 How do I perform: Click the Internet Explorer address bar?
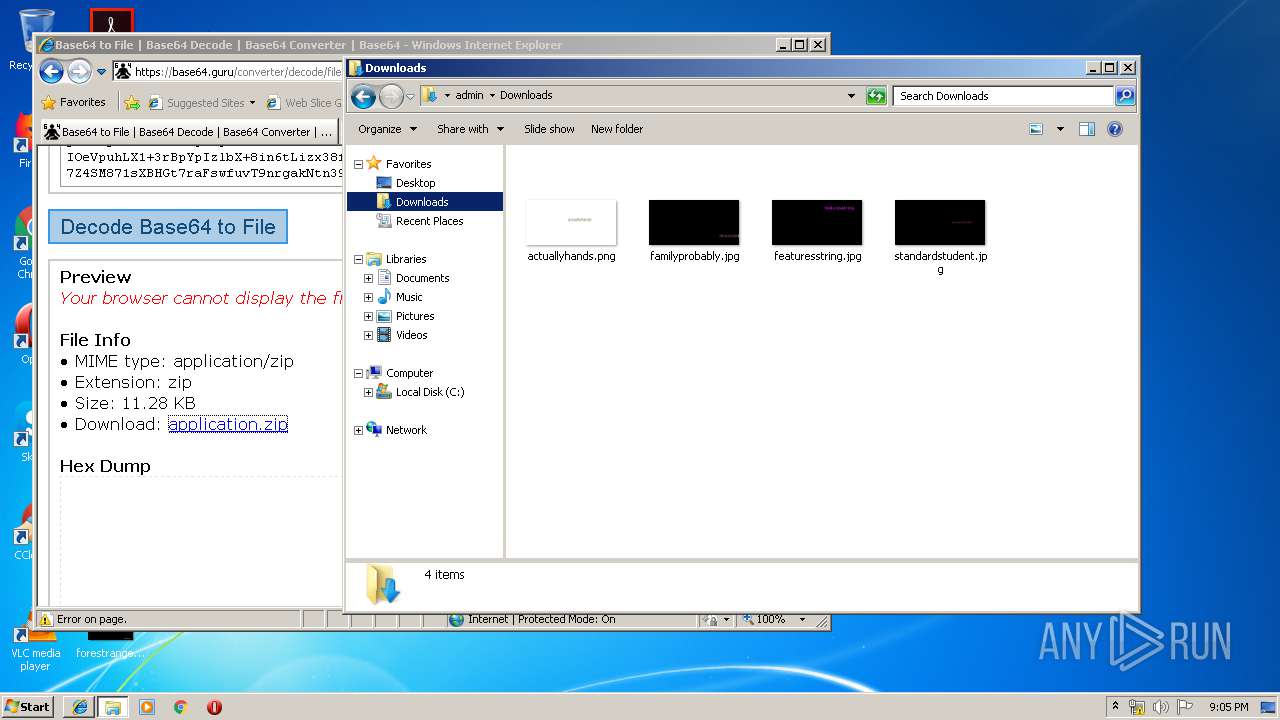click(238, 71)
